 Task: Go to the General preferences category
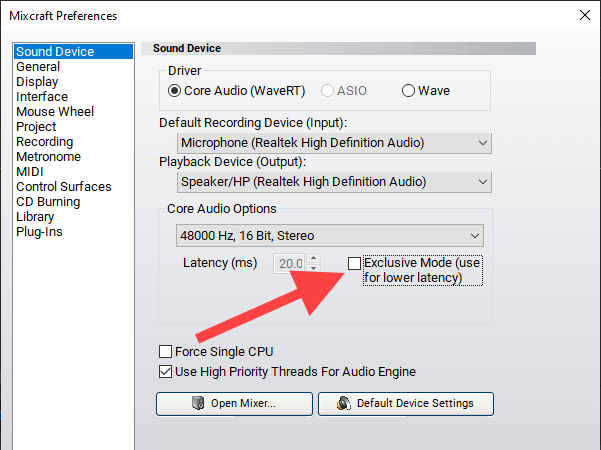point(38,67)
